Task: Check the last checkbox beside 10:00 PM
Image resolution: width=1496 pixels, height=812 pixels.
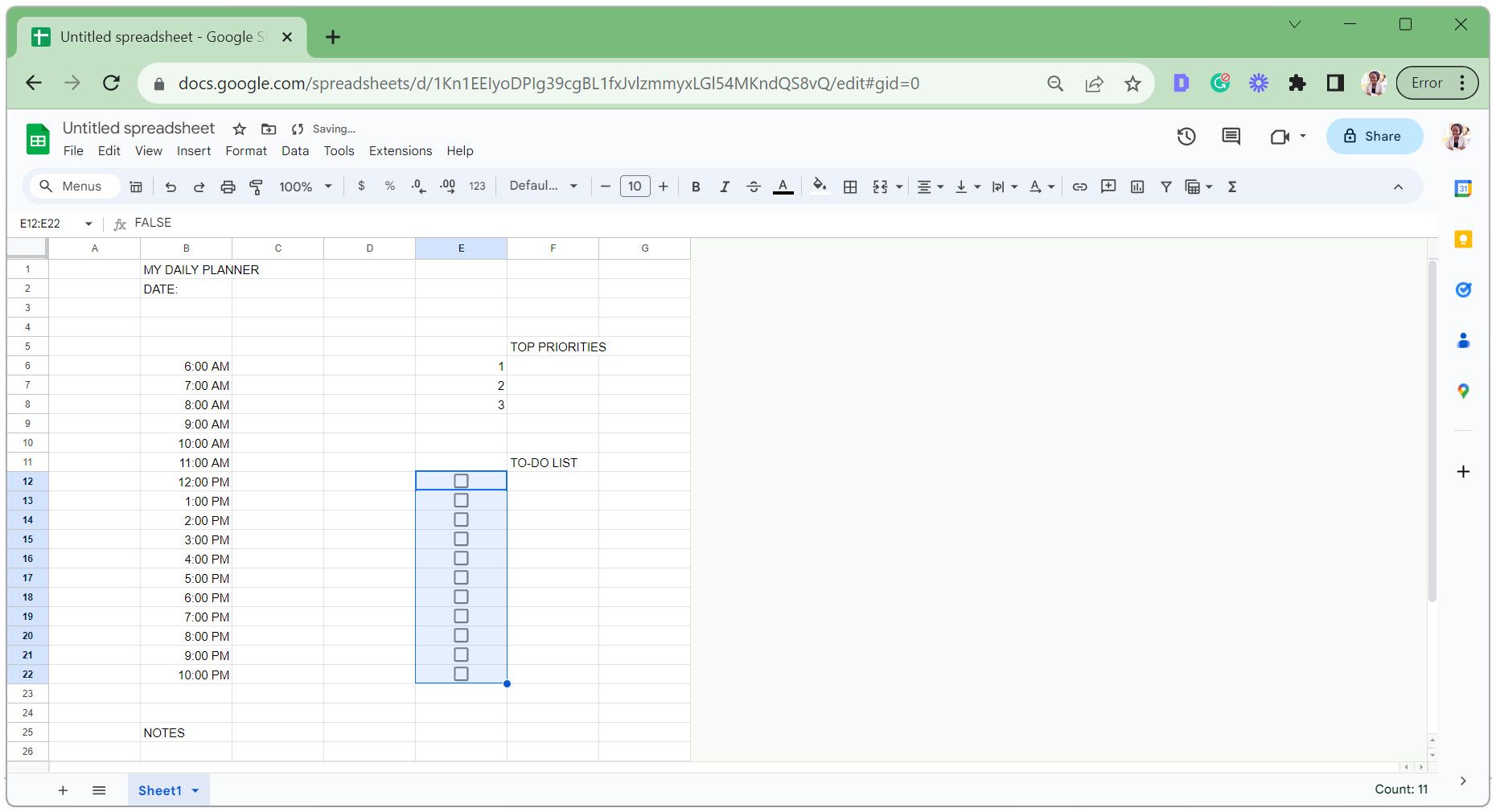Action: pos(461,675)
